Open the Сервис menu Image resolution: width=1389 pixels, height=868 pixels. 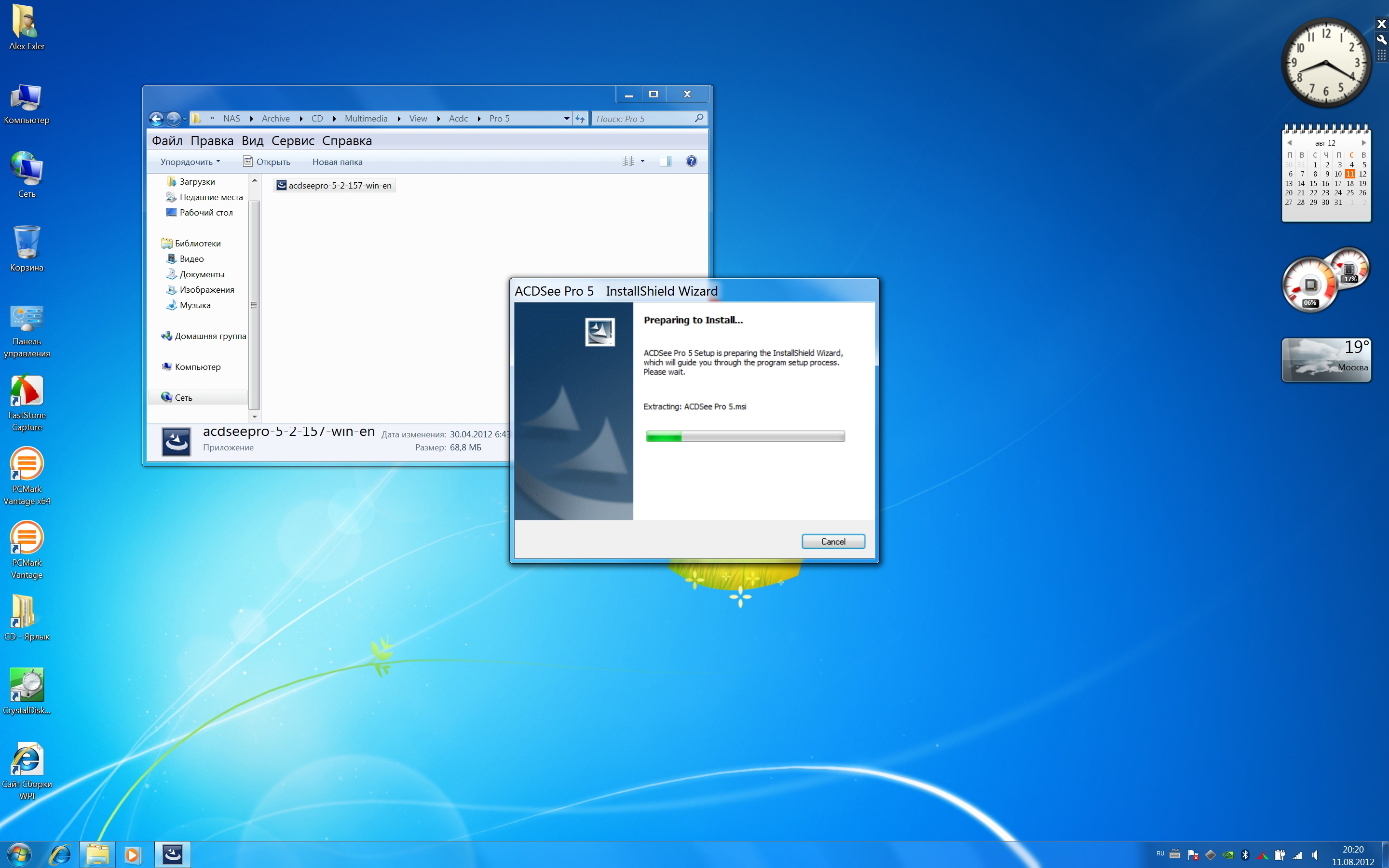pyautogui.click(x=293, y=141)
